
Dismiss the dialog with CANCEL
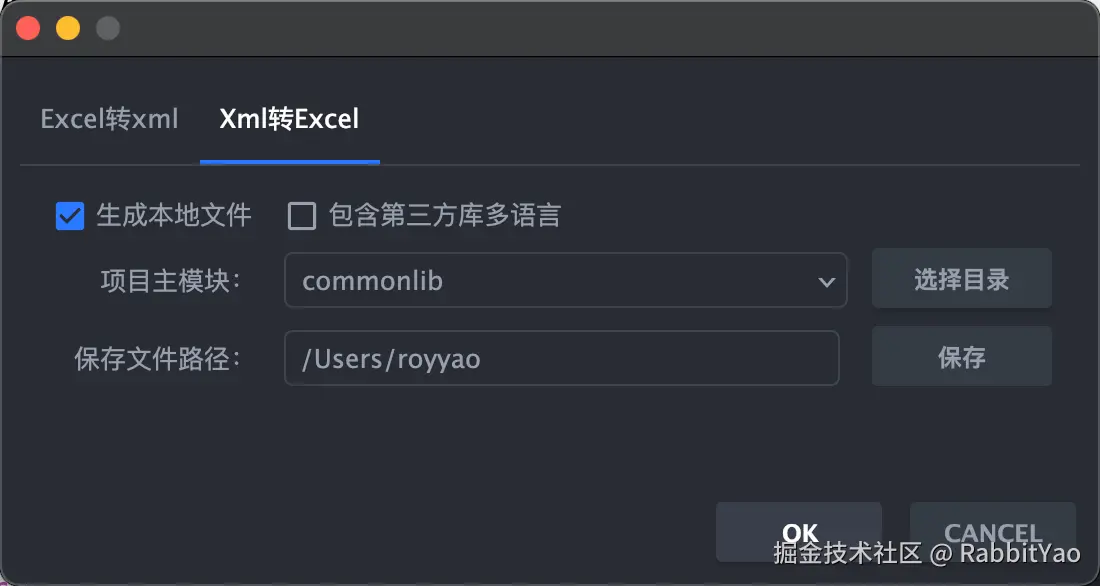coord(992,532)
